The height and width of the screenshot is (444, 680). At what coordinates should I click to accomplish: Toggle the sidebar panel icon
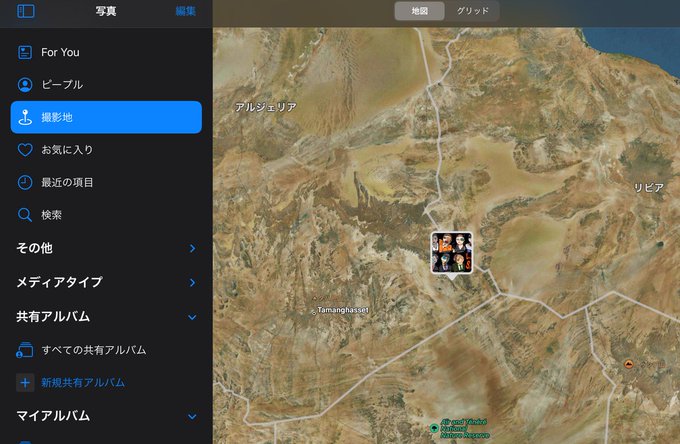point(26,11)
